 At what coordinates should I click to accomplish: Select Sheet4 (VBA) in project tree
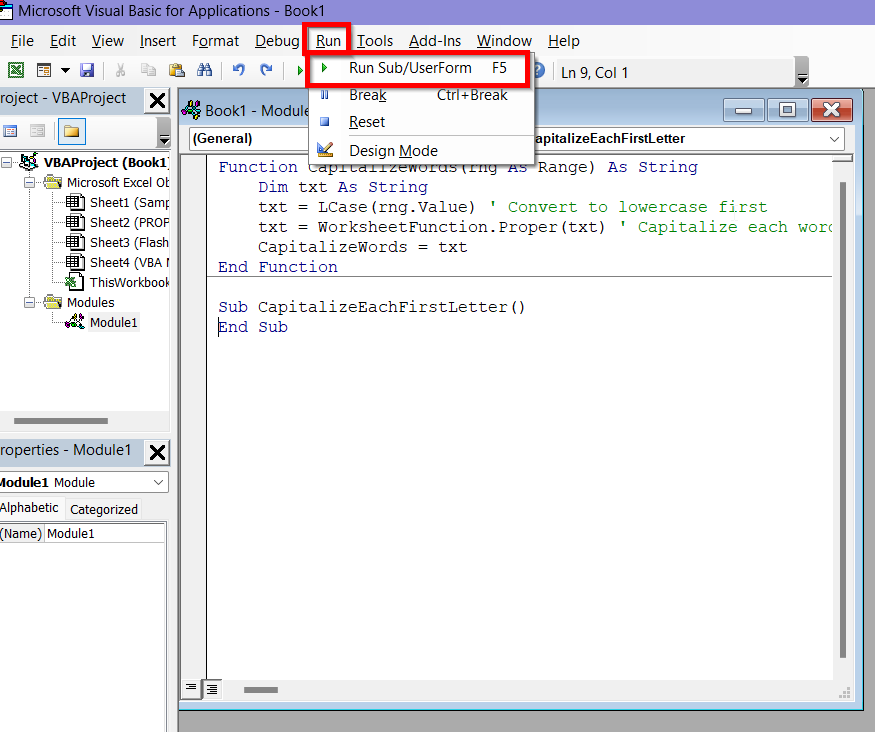[129, 262]
